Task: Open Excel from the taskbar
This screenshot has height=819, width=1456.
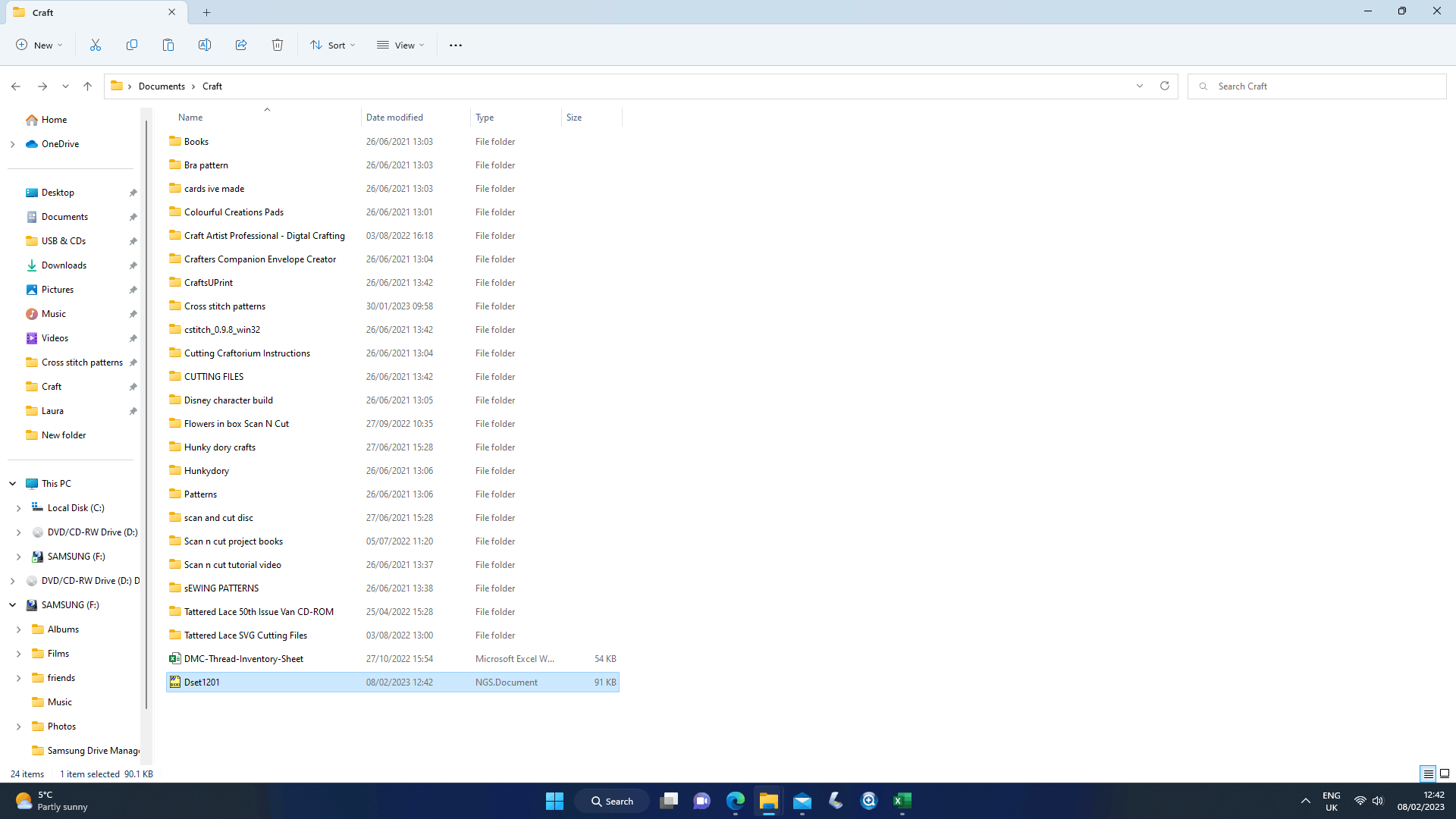Action: (x=902, y=801)
